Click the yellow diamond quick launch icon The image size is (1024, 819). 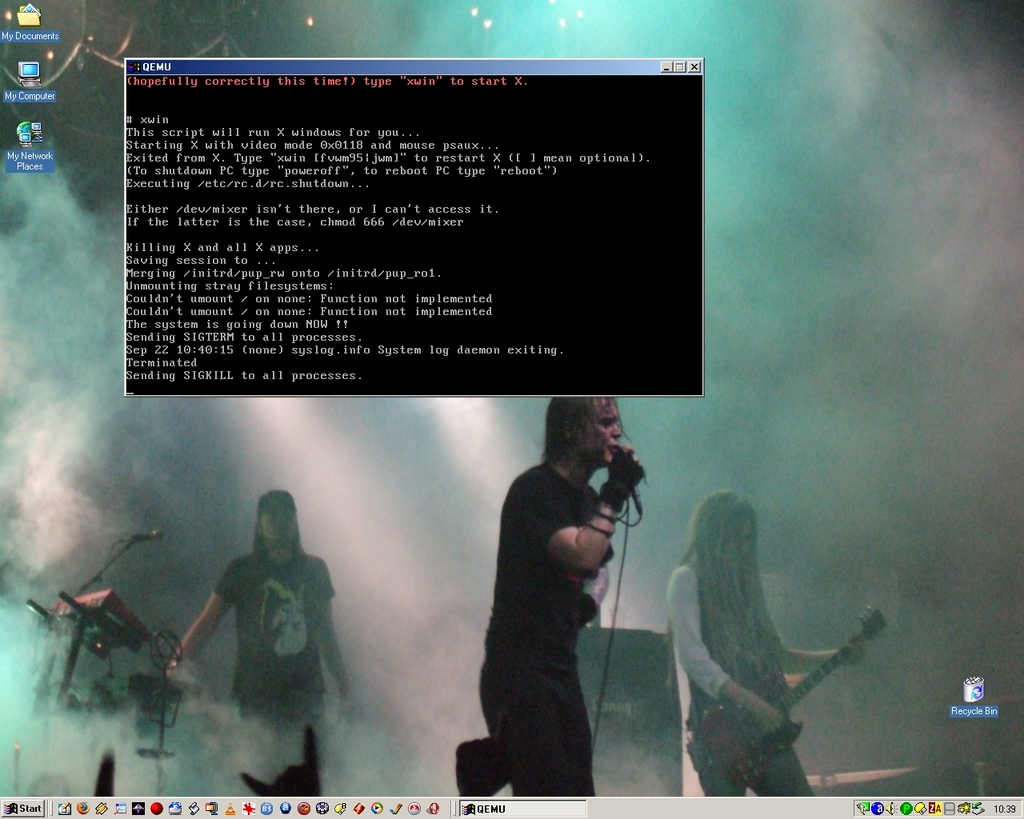coord(101,809)
